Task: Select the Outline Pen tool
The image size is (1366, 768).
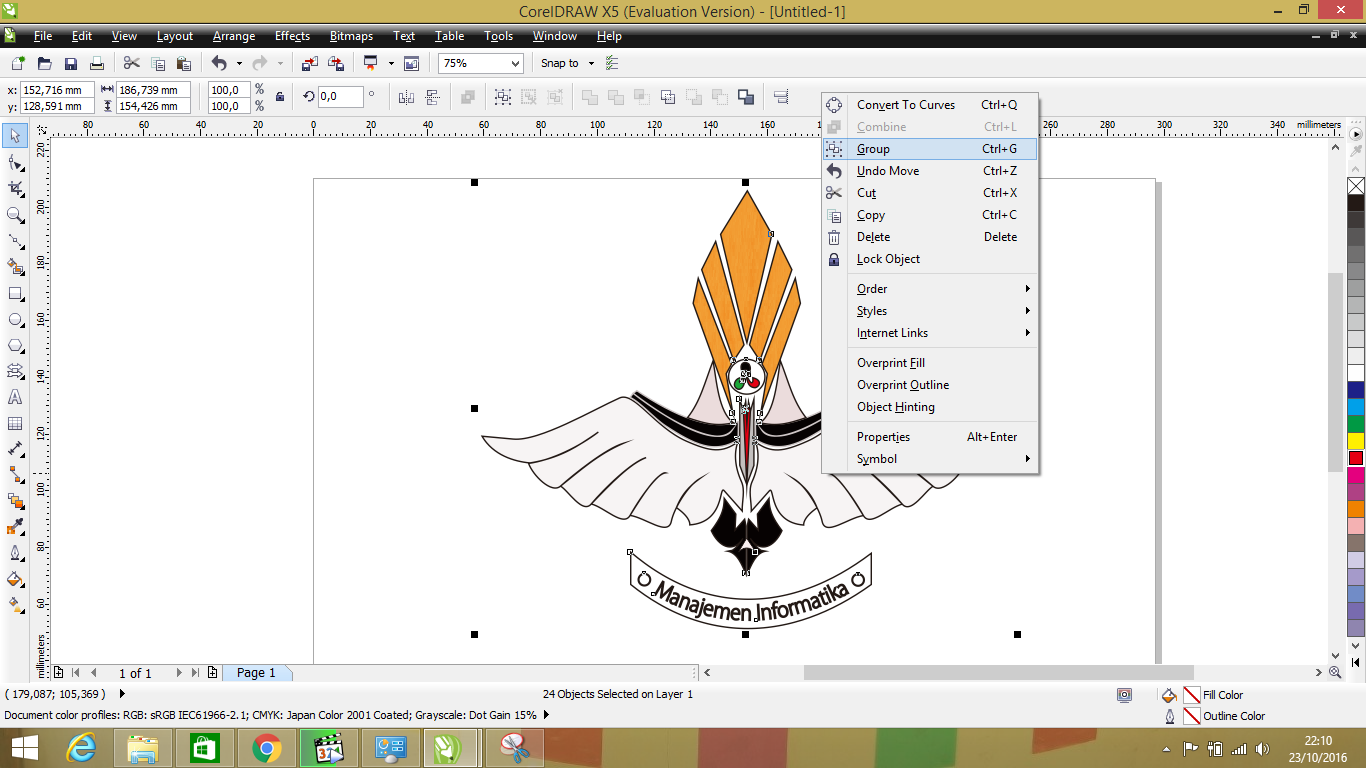Action: pos(16,553)
